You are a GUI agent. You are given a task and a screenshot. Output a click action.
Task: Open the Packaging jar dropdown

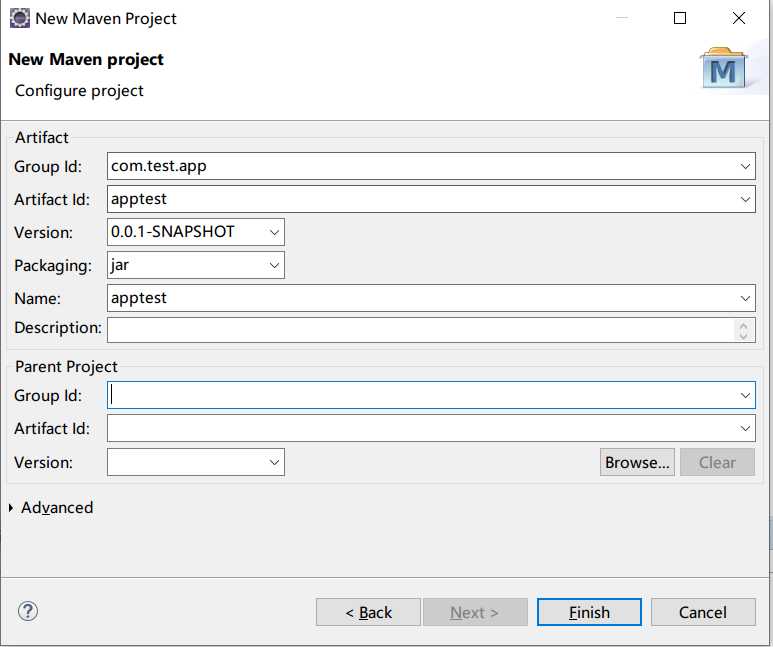(x=275, y=265)
